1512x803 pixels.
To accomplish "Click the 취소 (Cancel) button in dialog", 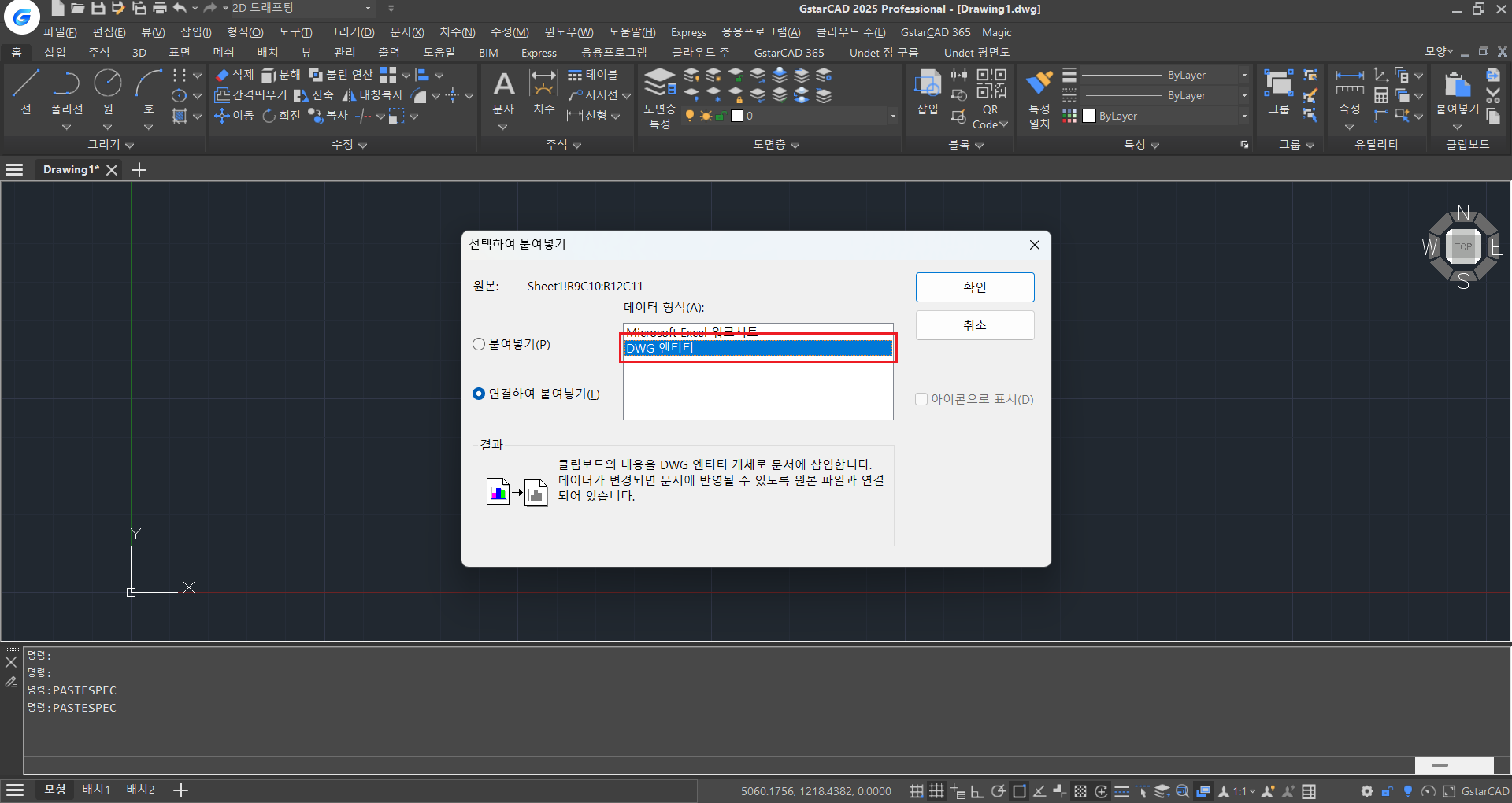I will pyautogui.click(x=975, y=325).
